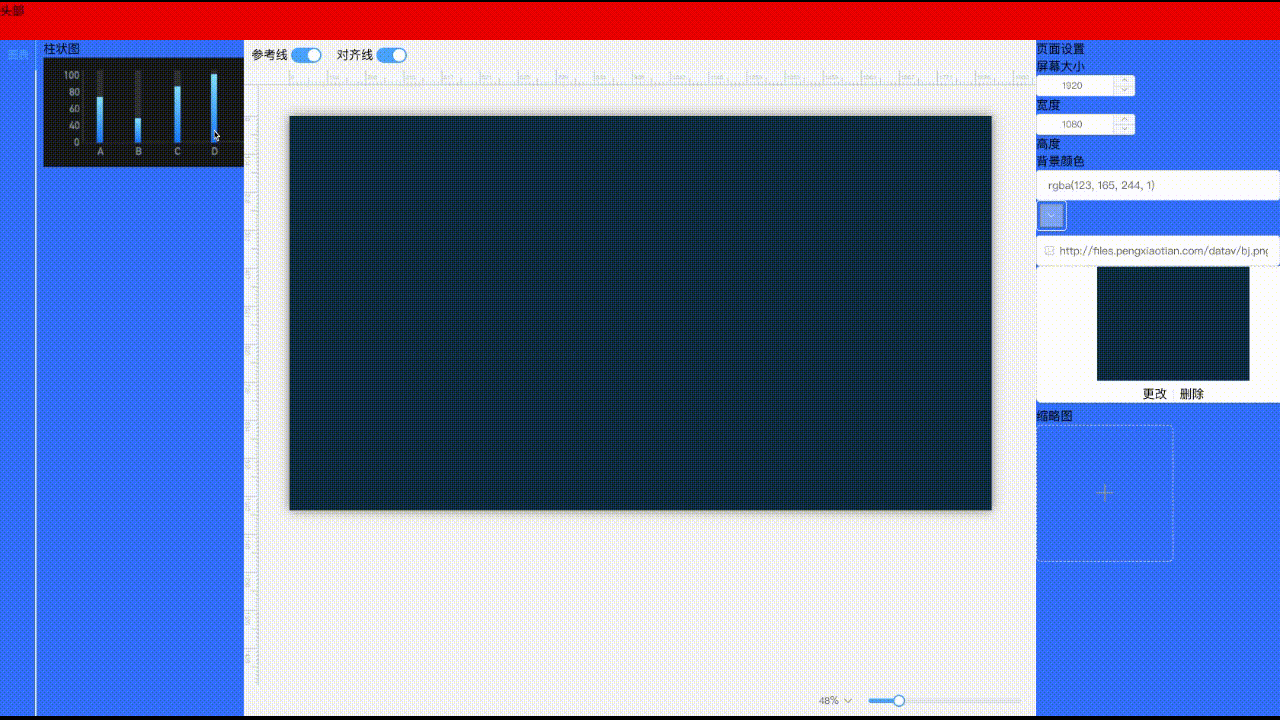
Task: Click the 删除 button to remove background image
Action: [x=1193, y=394]
